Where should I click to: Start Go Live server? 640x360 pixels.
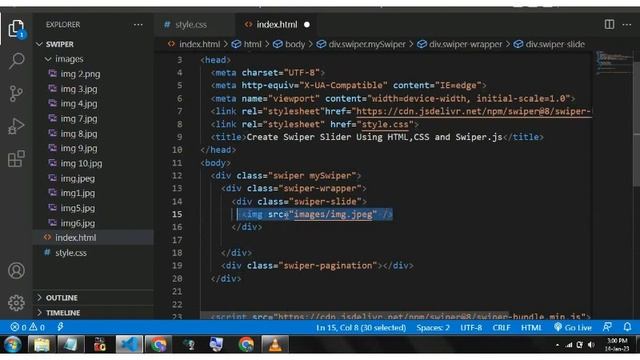click(x=573, y=327)
